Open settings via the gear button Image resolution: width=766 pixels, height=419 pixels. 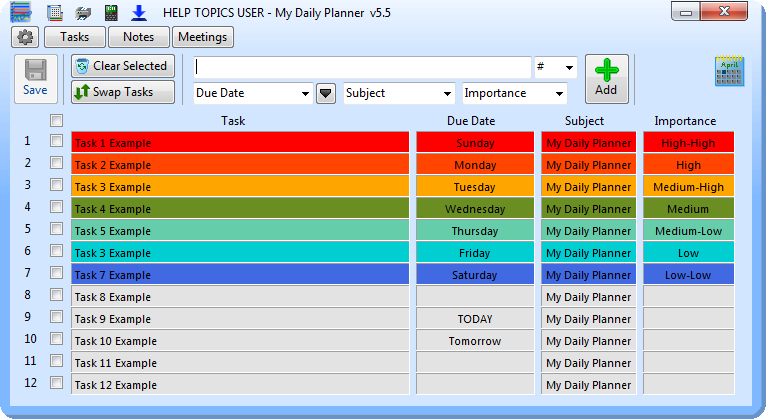point(25,37)
